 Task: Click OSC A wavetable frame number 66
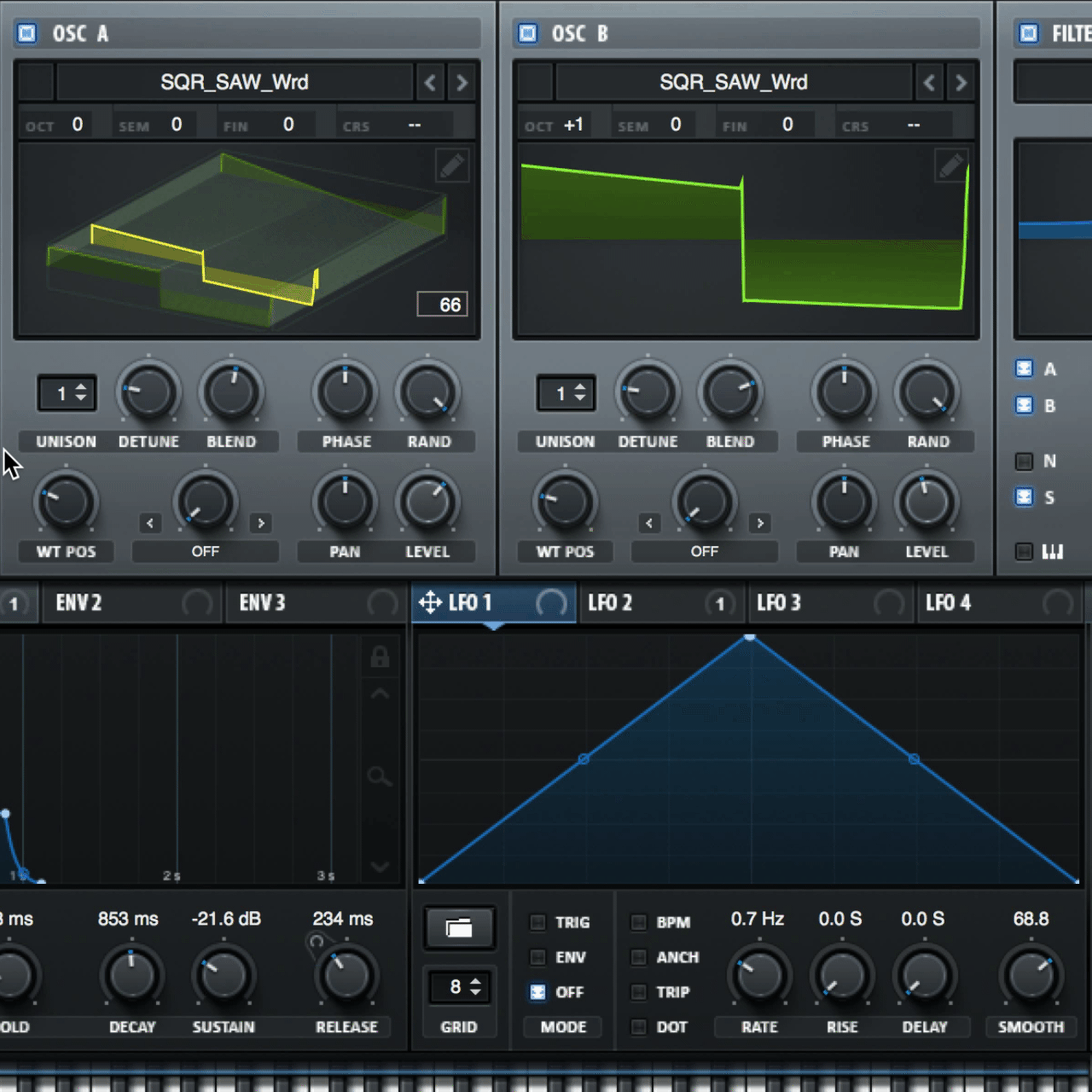pos(442,305)
